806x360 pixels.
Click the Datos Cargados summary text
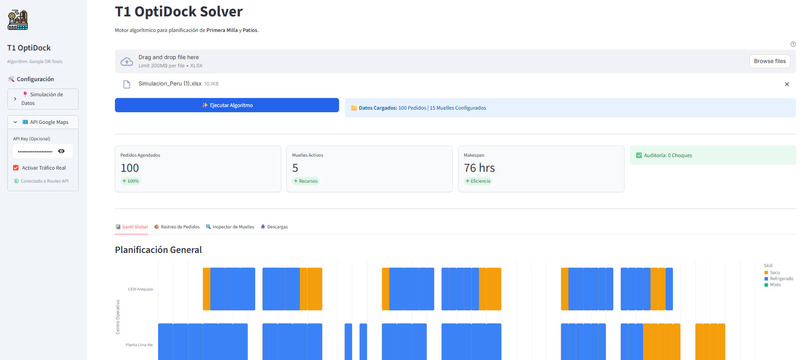click(x=422, y=108)
